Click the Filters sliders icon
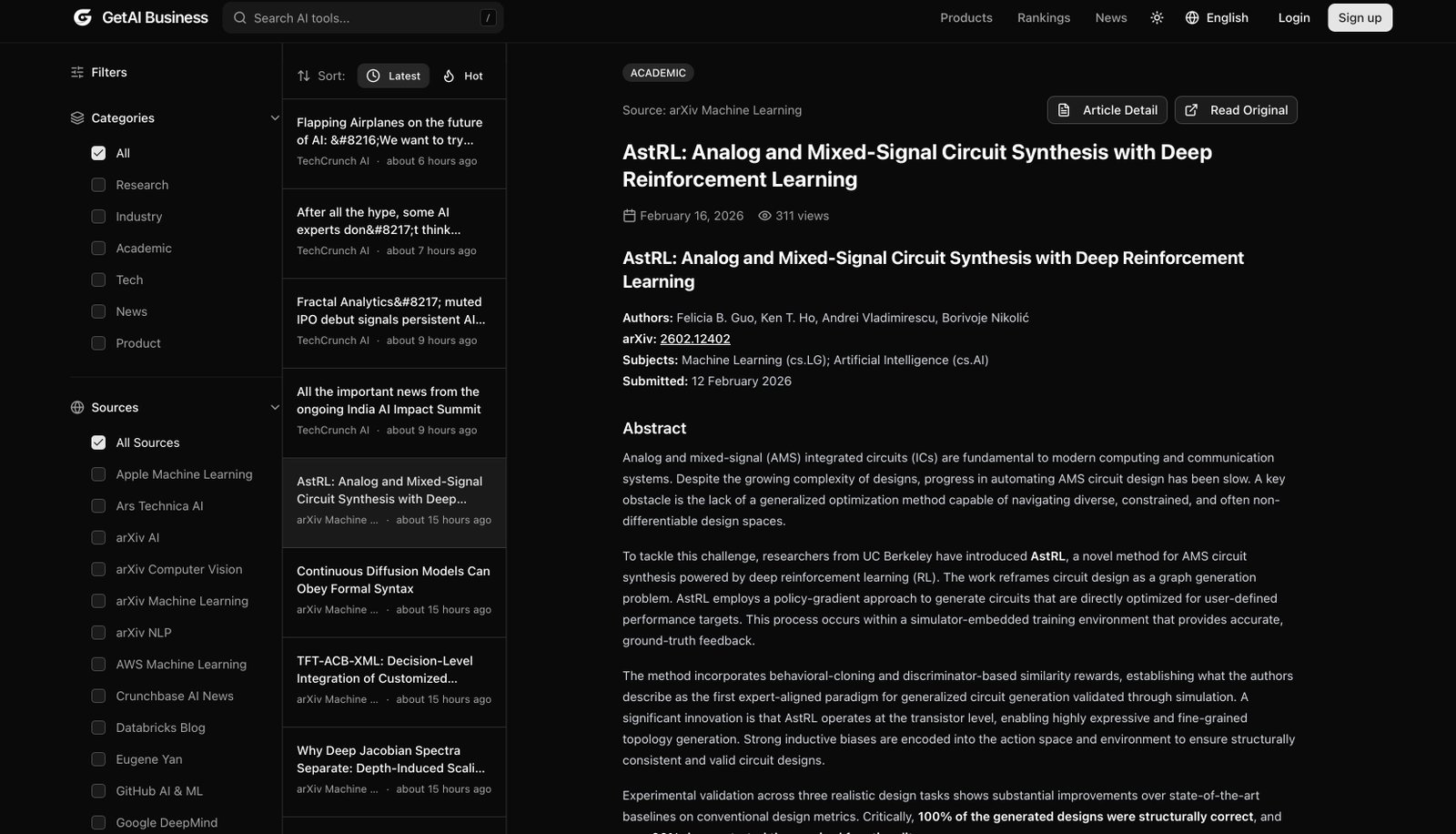1456x834 pixels. 77,72
